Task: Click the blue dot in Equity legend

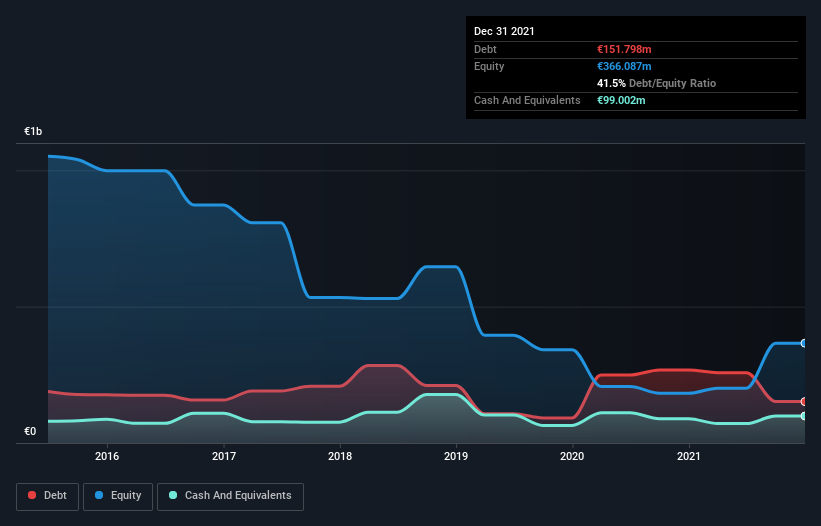Action: pyautogui.click(x=99, y=495)
